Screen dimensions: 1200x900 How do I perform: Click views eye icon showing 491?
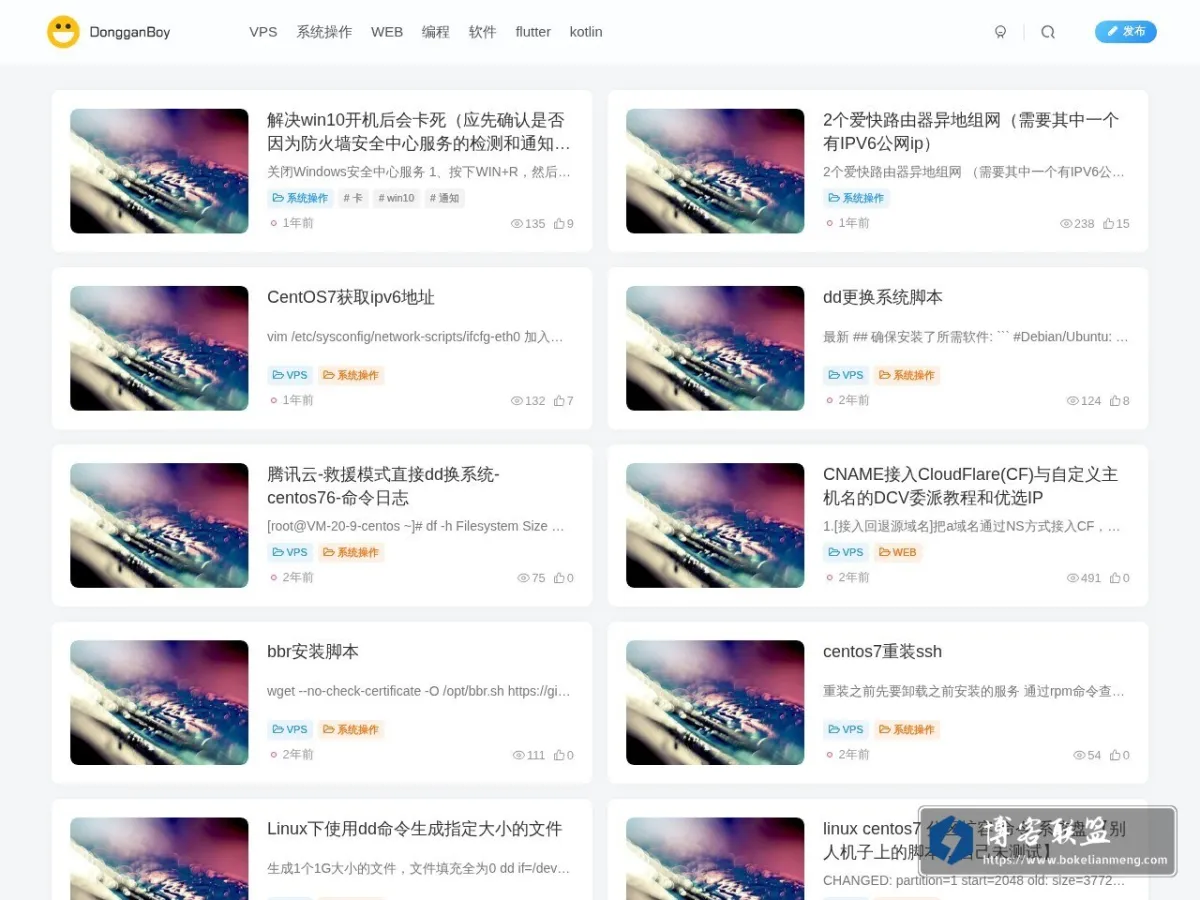pyautogui.click(x=1073, y=577)
